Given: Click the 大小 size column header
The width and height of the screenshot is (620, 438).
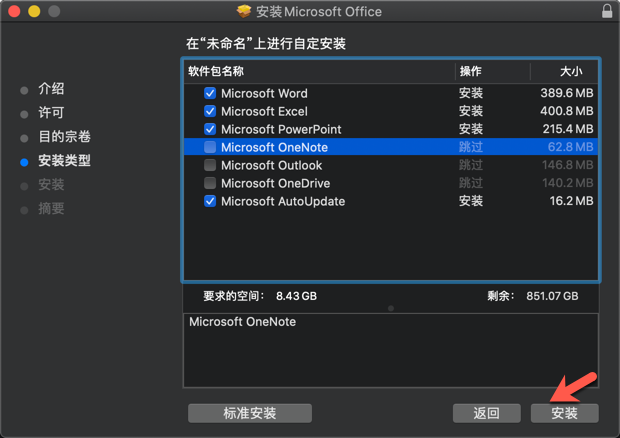Looking at the screenshot, I should (x=571, y=71).
